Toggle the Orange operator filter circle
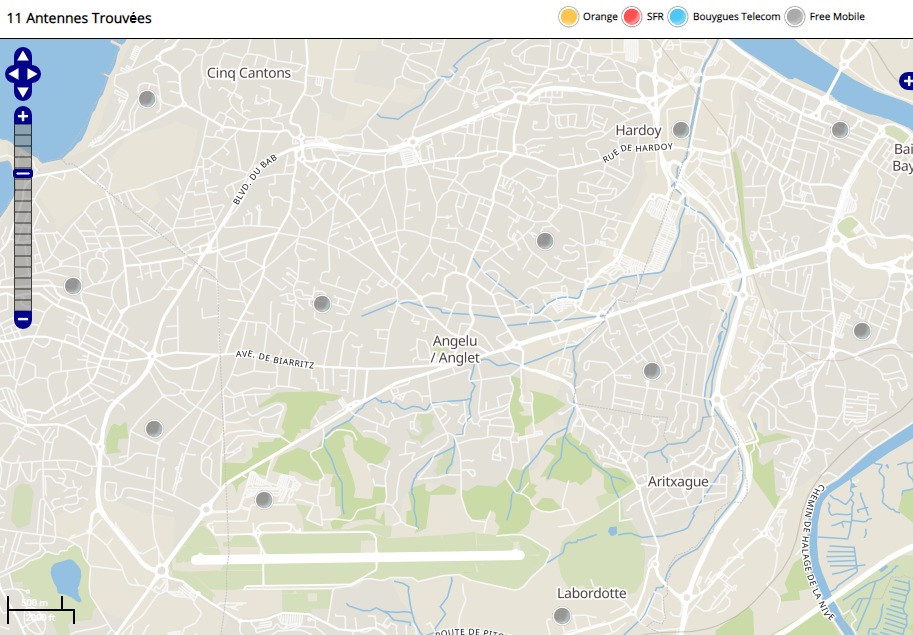The width and height of the screenshot is (913, 635). tap(569, 17)
